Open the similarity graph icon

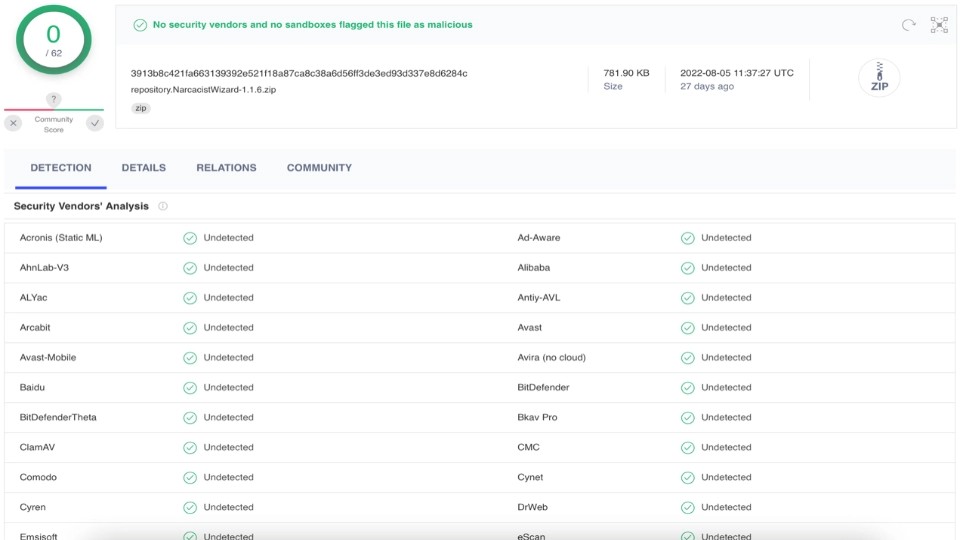click(939, 24)
